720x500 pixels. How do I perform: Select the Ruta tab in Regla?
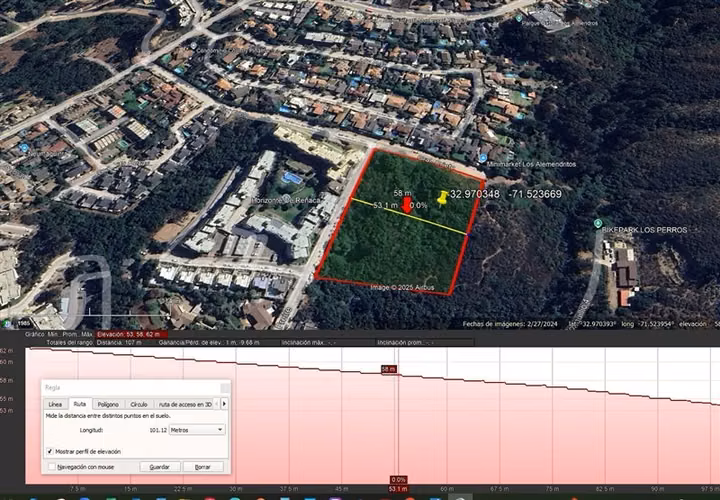[x=79, y=404]
